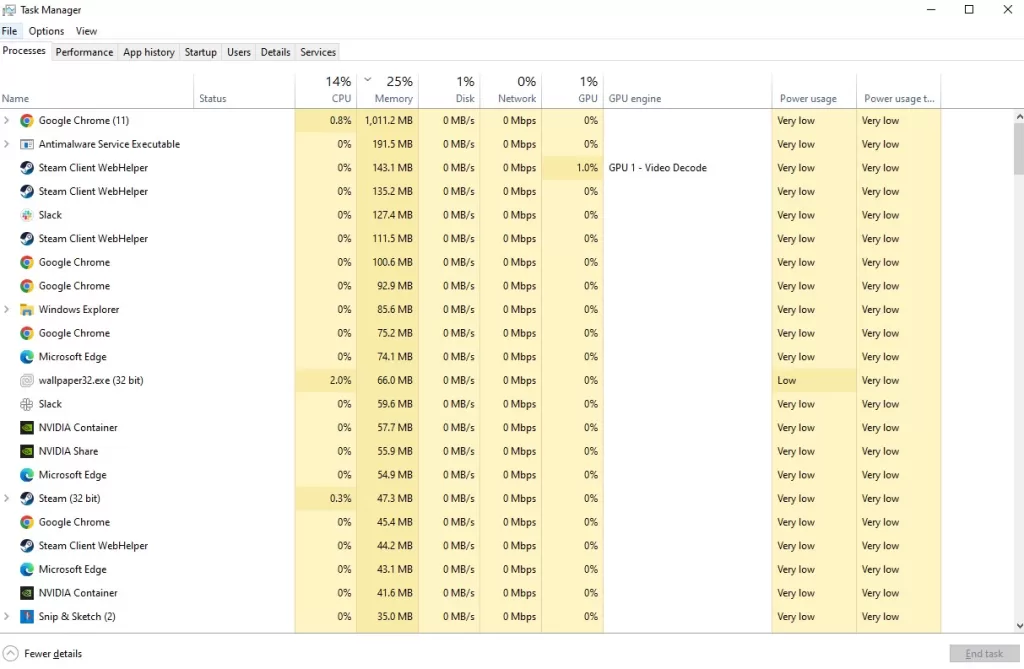Click NVIDIA Container icon on 41.6 MB row
The image size is (1024, 669).
coord(27,593)
